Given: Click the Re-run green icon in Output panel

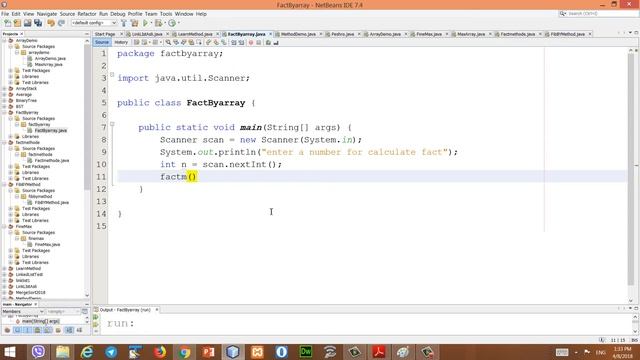Looking at the screenshot, I should click(96, 317).
